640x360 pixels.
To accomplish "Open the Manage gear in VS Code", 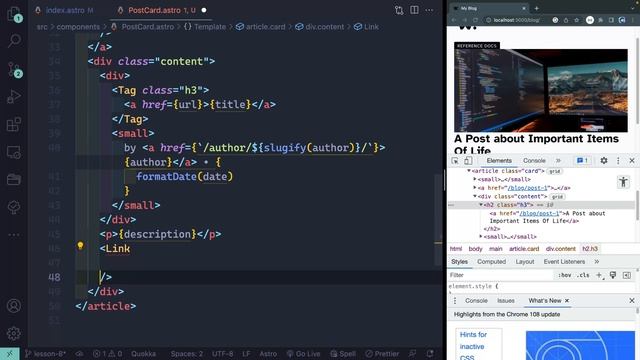I will 14,333.
